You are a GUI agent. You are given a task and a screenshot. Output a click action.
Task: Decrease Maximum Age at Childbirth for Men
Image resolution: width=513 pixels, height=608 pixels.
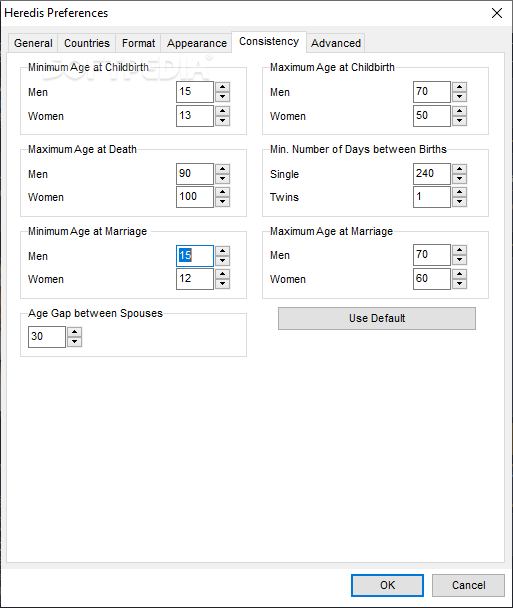[459, 97]
